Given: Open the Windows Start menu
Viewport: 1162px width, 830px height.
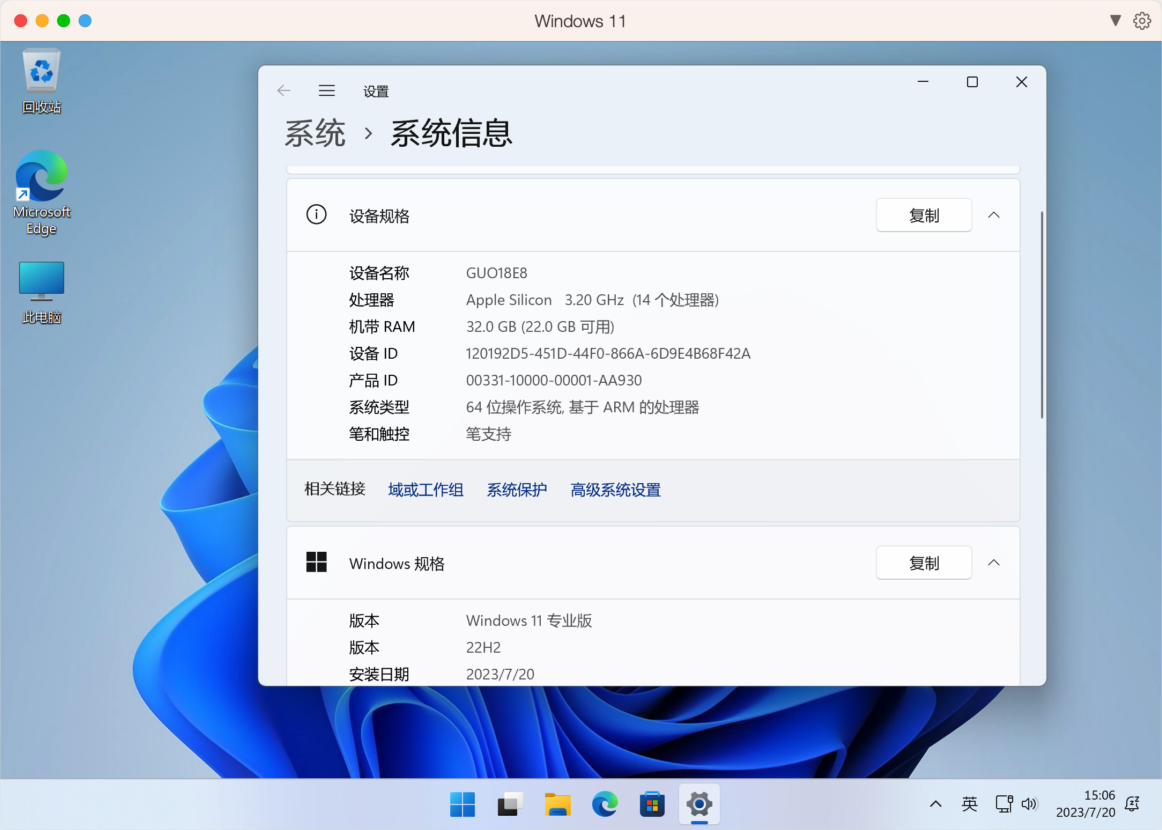Looking at the screenshot, I should coord(462,804).
